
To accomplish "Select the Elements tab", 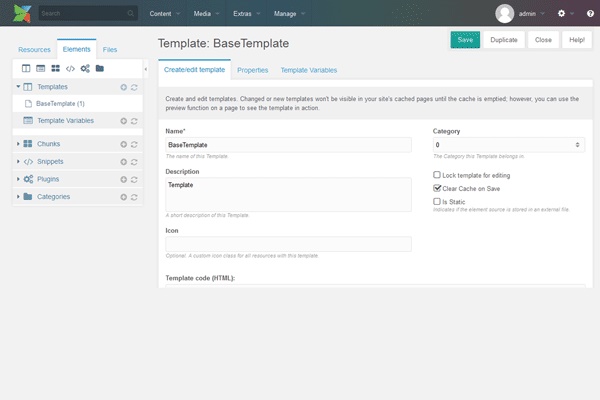I will pyautogui.click(x=77, y=49).
